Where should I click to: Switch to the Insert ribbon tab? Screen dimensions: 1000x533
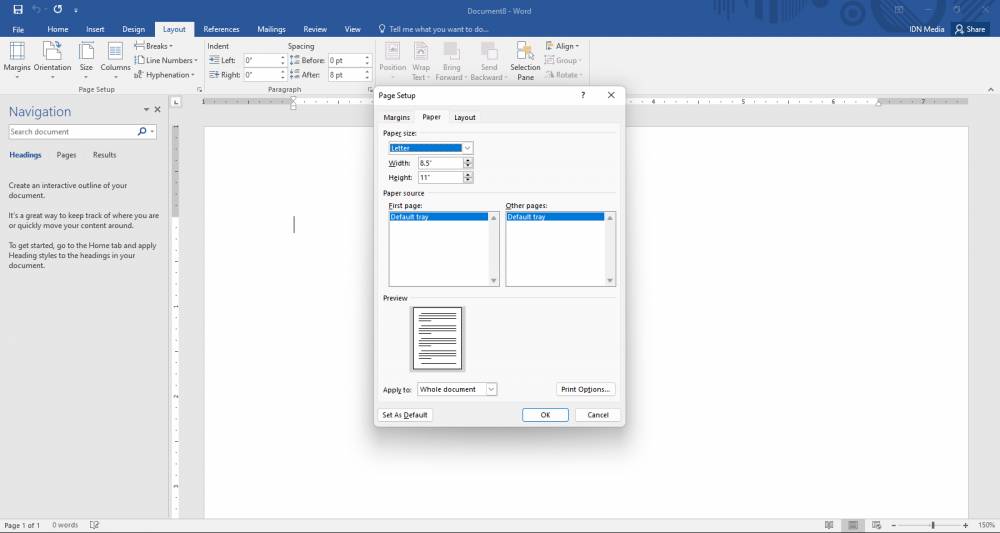pyautogui.click(x=95, y=29)
